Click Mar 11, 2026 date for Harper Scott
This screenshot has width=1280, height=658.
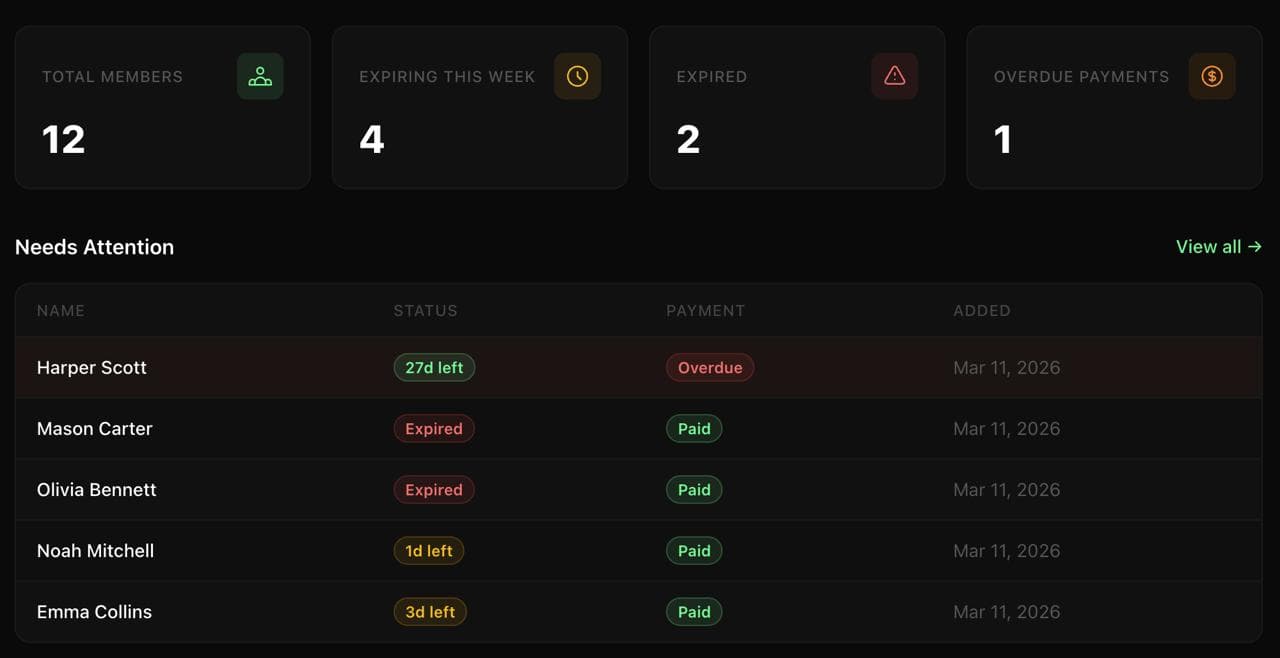coord(1007,367)
